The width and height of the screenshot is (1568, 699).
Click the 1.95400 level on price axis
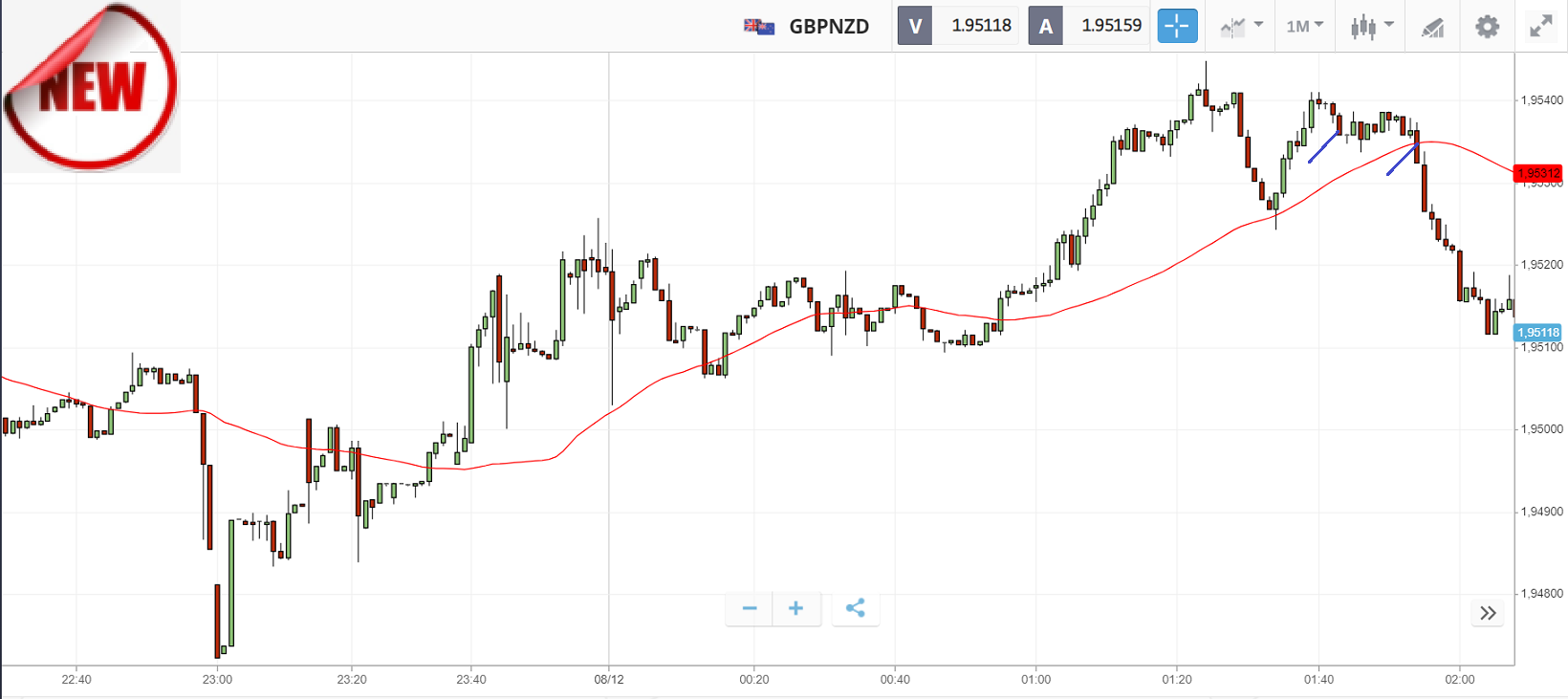click(1542, 99)
